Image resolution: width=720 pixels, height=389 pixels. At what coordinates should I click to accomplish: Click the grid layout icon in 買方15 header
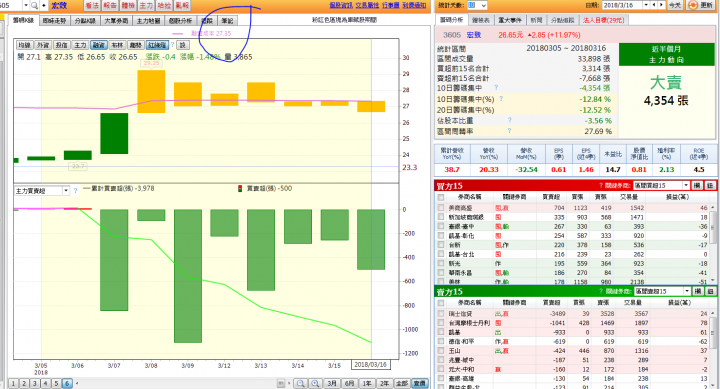click(710, 186)
